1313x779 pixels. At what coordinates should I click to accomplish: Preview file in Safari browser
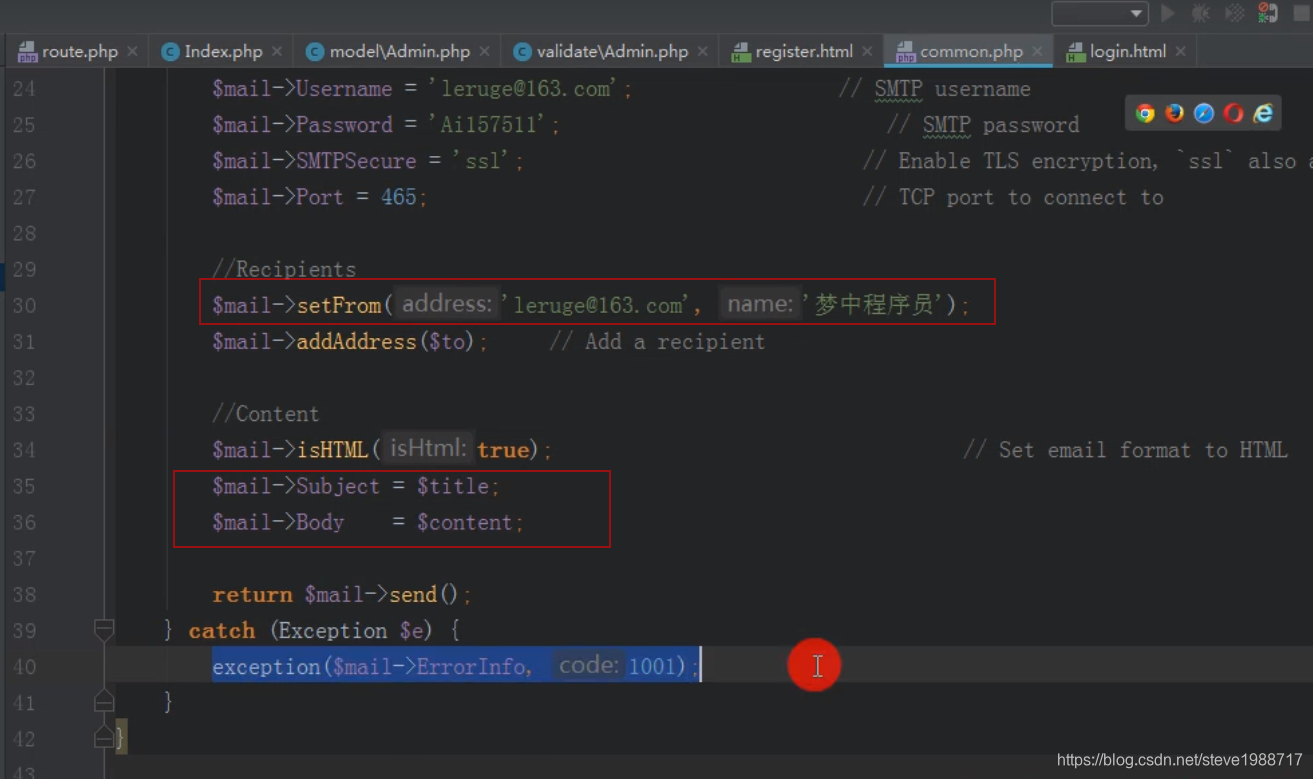pos(1204,113)
